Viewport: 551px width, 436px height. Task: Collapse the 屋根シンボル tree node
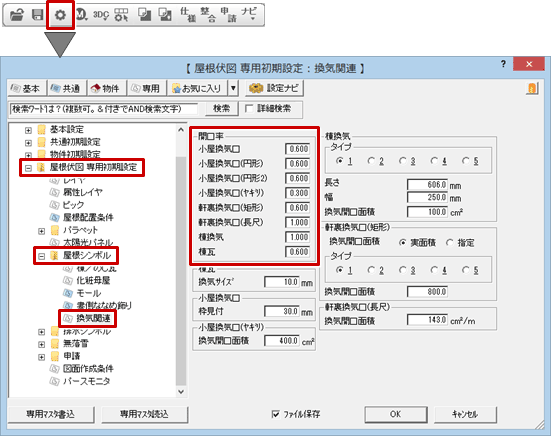click(x=41, y=256)
